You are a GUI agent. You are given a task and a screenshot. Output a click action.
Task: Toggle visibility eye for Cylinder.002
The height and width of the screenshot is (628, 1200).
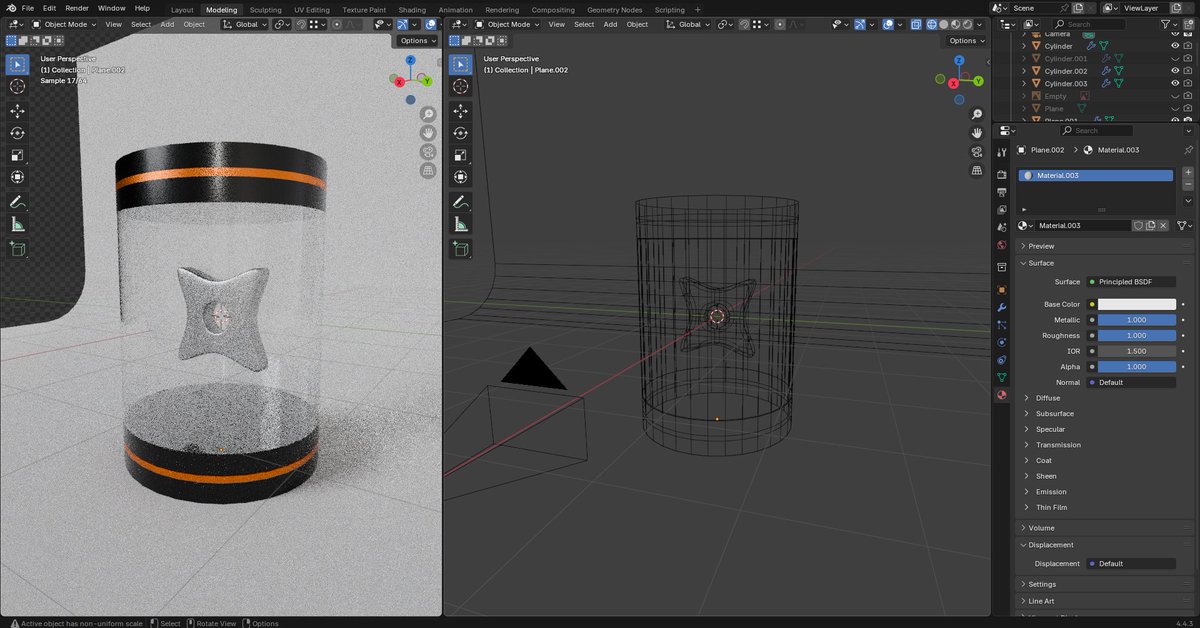pos(1175,71)
